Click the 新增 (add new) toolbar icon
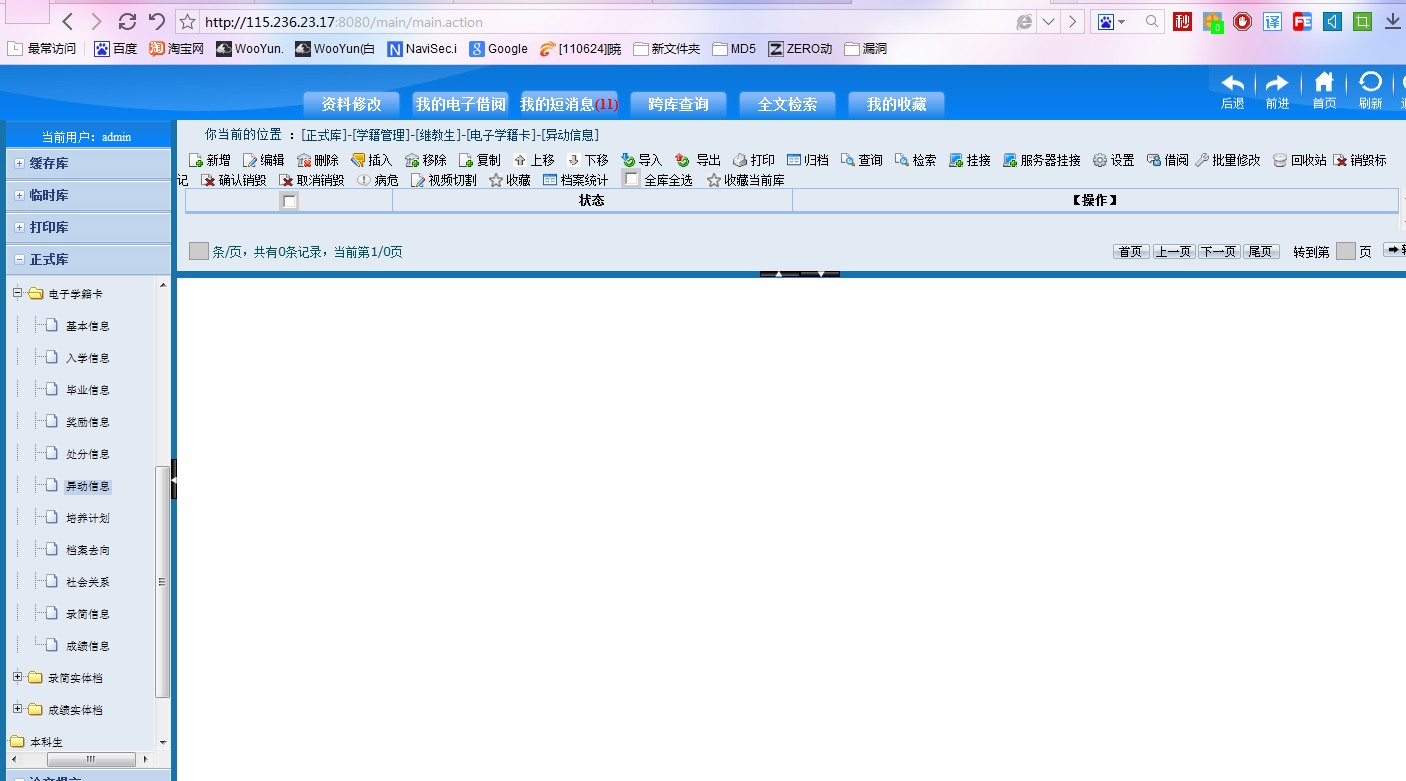 (196, 160)
